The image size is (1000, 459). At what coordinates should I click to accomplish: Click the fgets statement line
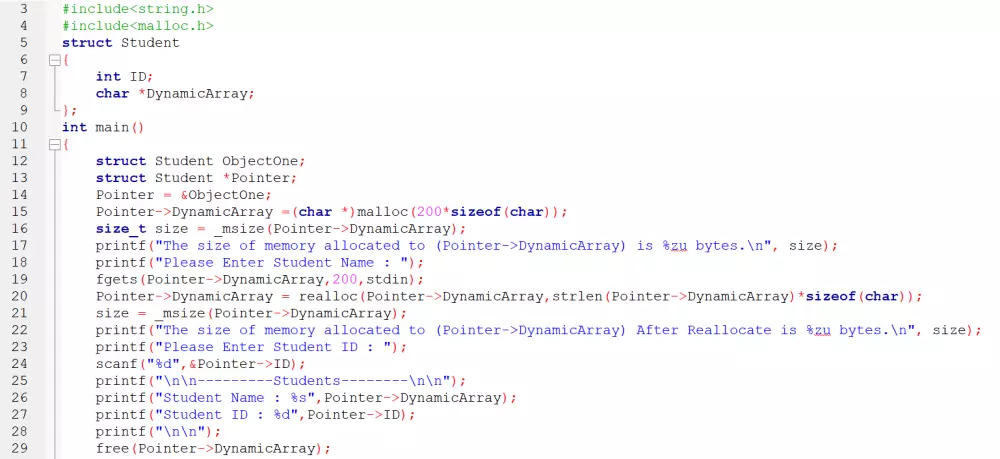[x=260, y=279]
